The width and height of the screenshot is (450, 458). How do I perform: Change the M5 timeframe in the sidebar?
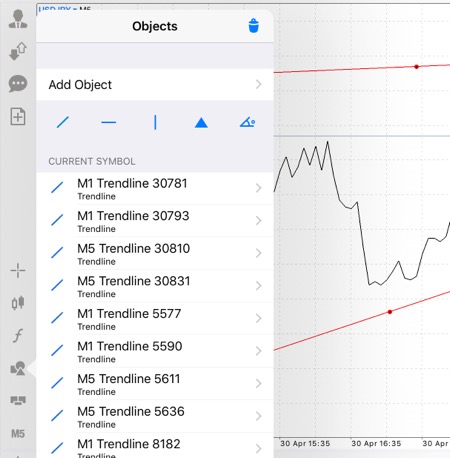click(18, 434)
